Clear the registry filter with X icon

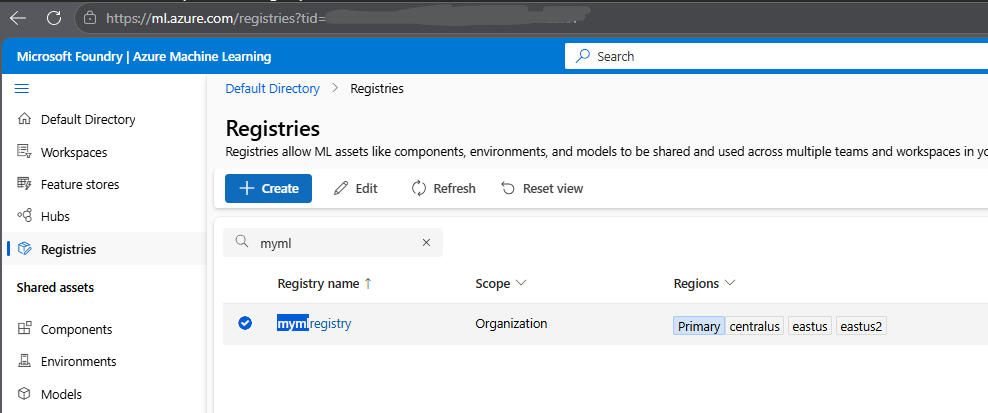pyautogui.click(x=426, y=242)
